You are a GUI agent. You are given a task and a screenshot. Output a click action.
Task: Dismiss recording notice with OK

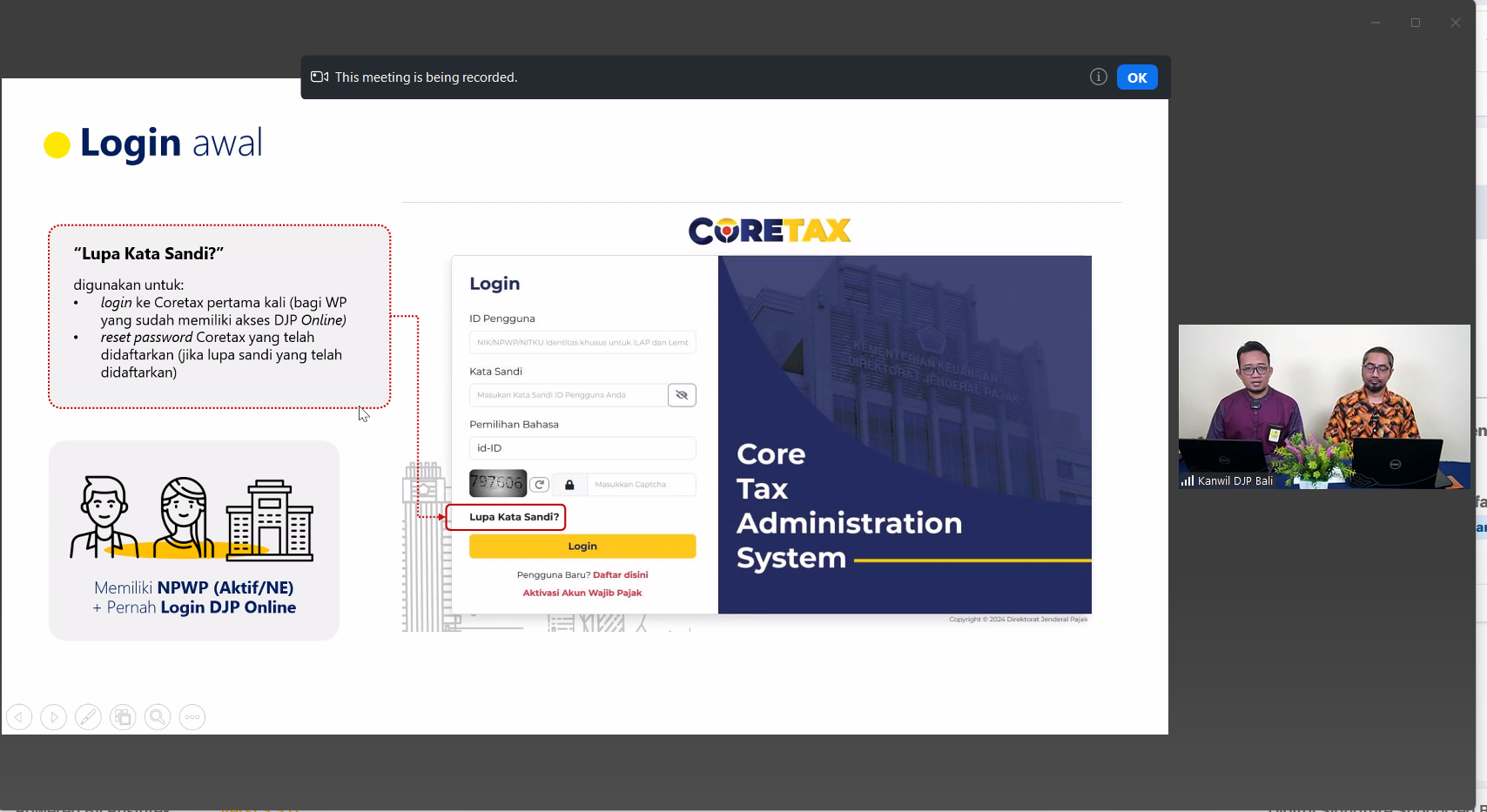(1137, 77)
